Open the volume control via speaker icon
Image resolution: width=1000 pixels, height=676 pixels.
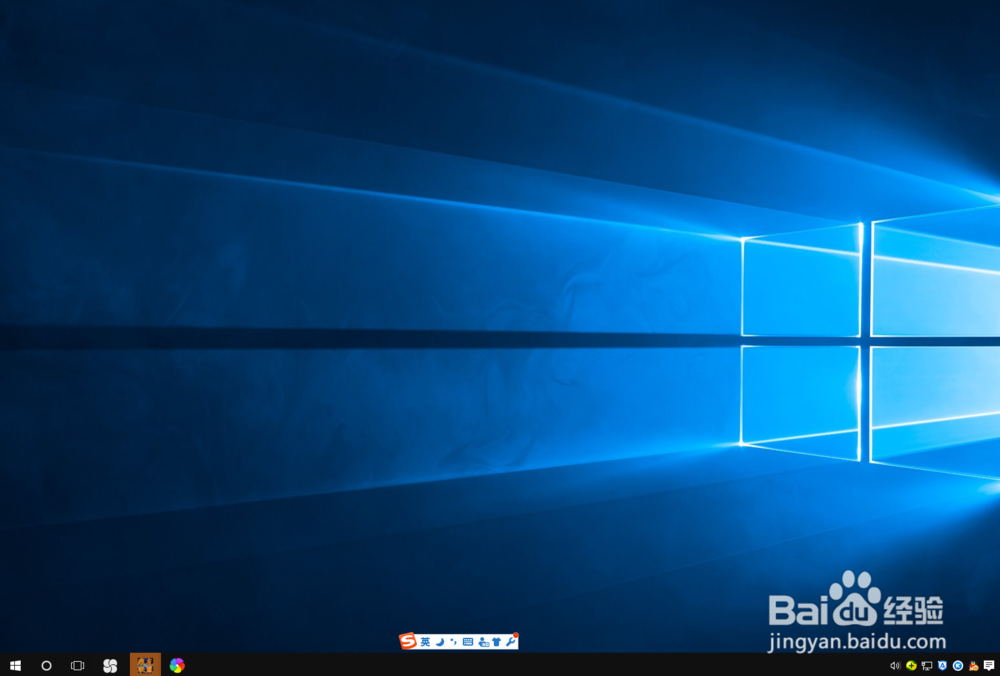895,665
